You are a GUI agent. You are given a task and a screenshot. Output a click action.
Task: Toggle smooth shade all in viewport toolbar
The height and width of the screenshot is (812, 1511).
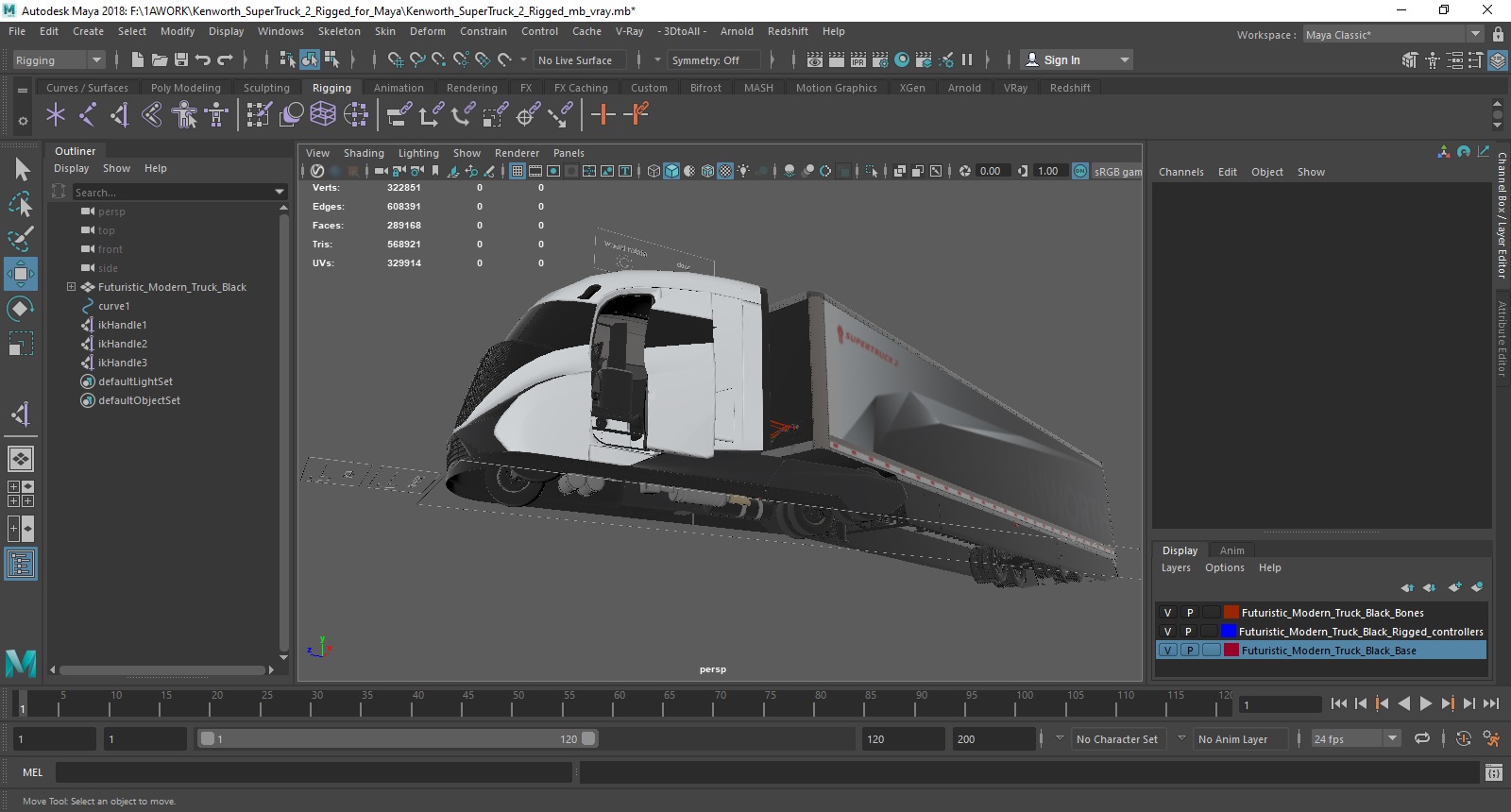click(x=671, y=171)
